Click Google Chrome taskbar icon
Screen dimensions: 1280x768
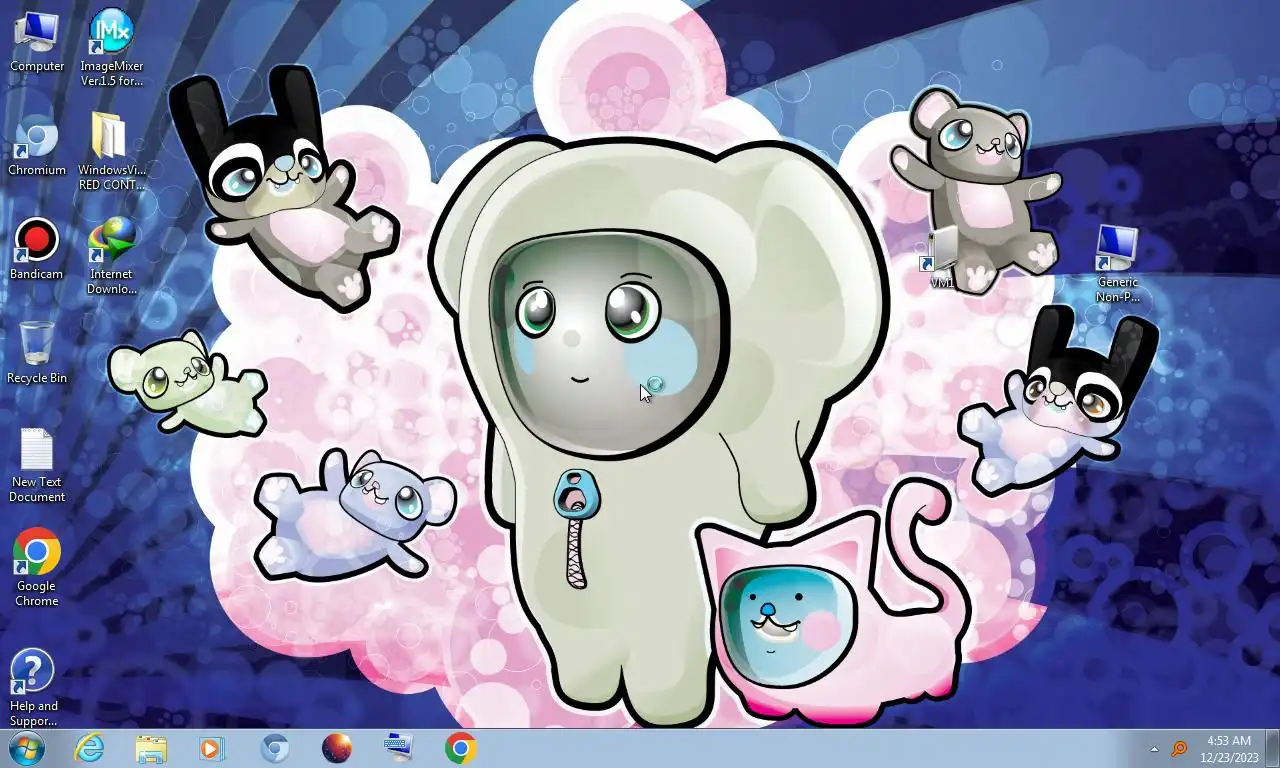point(460,748)
